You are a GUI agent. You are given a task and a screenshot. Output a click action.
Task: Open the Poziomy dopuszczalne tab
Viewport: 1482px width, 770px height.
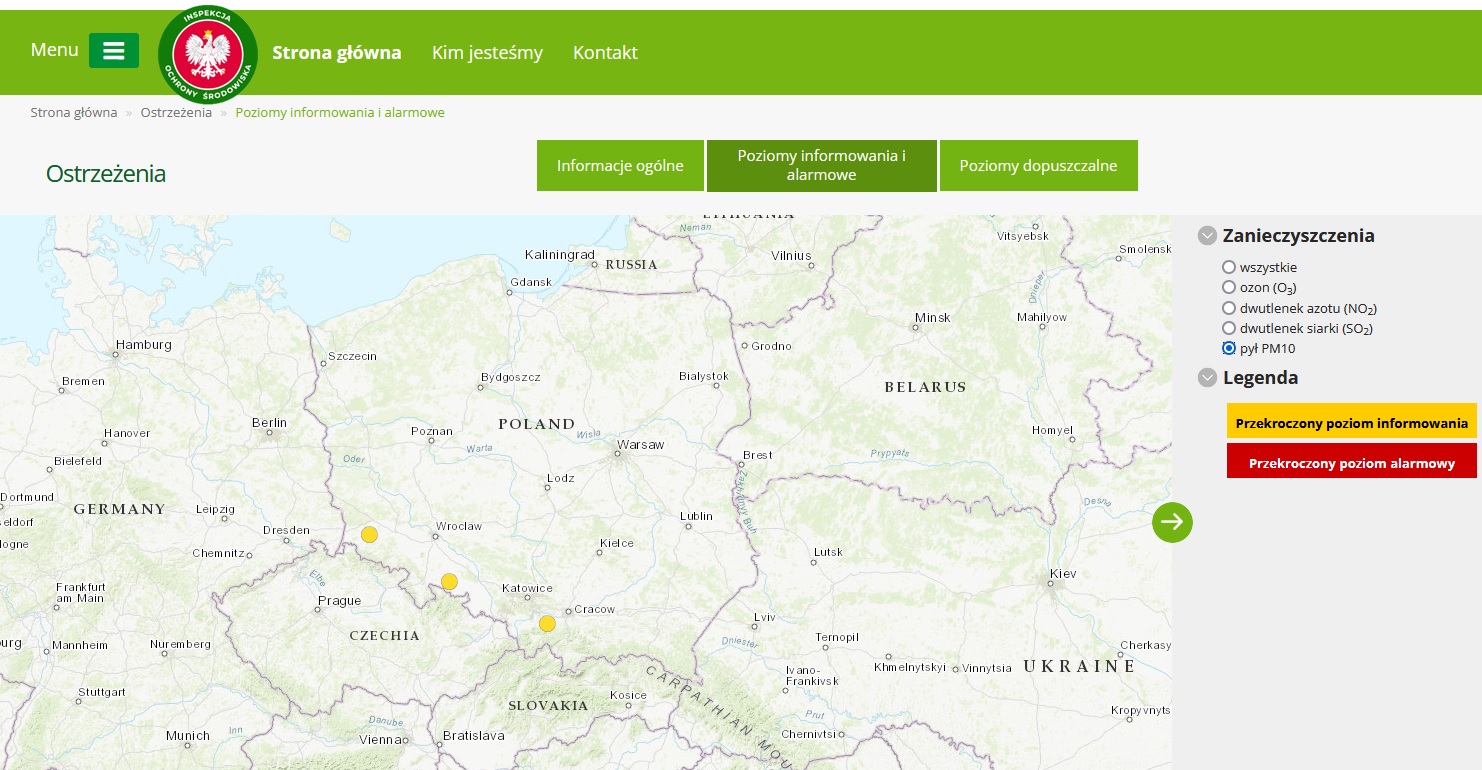1038,165
